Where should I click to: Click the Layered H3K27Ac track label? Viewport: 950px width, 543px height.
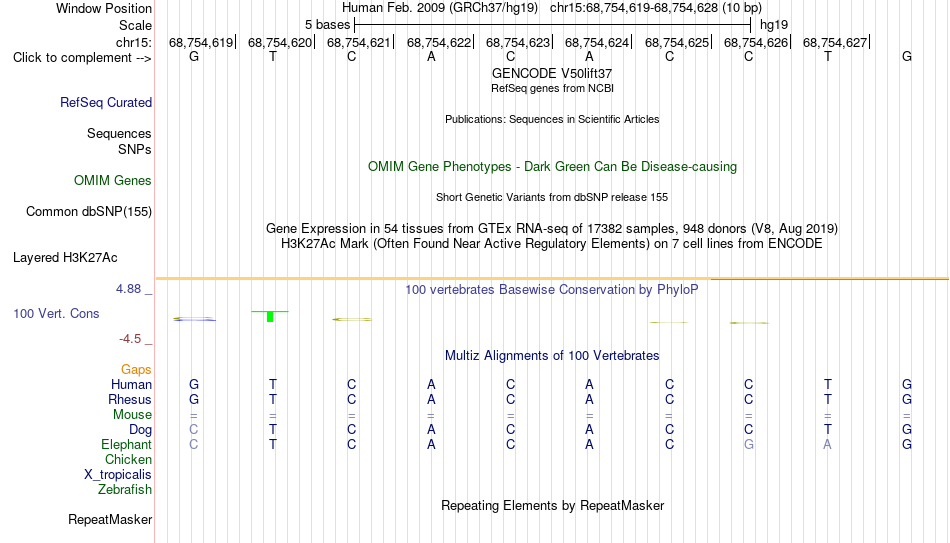65,258
